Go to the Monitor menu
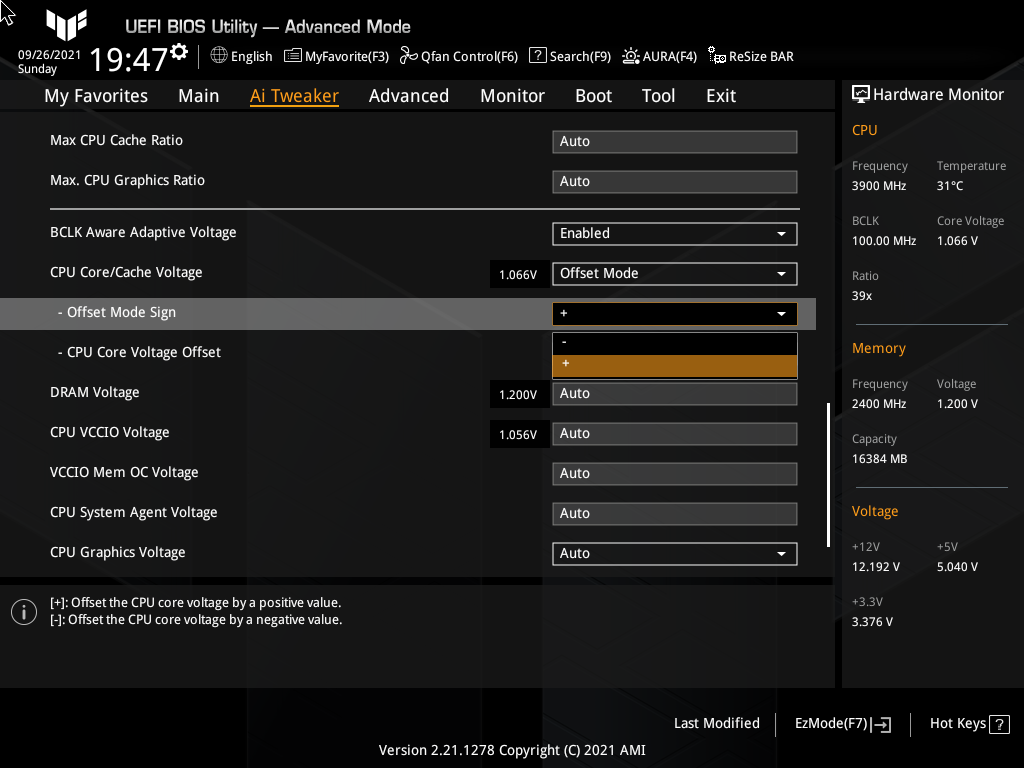The height and width of the screenshot is (768, 1024). pos(512,95)
